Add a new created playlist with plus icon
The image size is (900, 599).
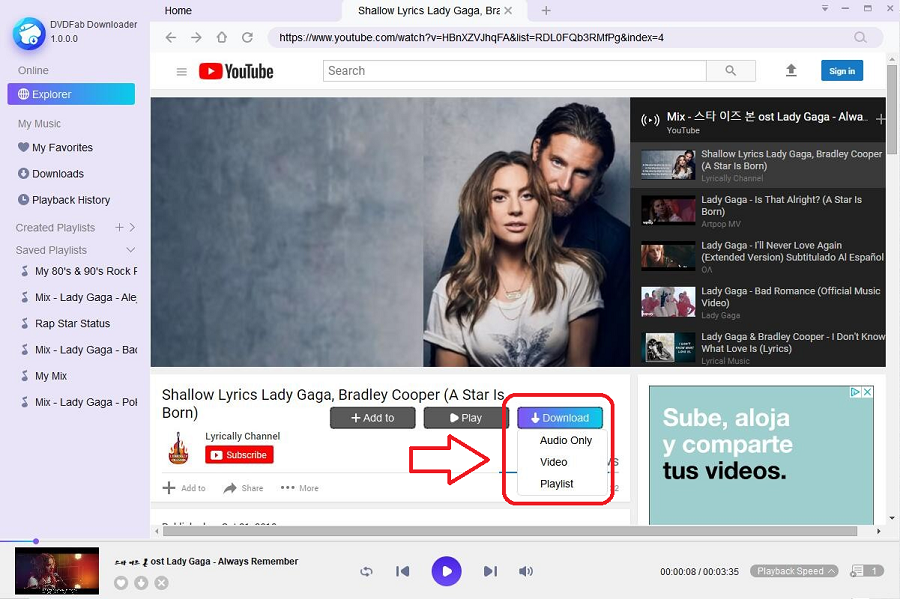119,228
